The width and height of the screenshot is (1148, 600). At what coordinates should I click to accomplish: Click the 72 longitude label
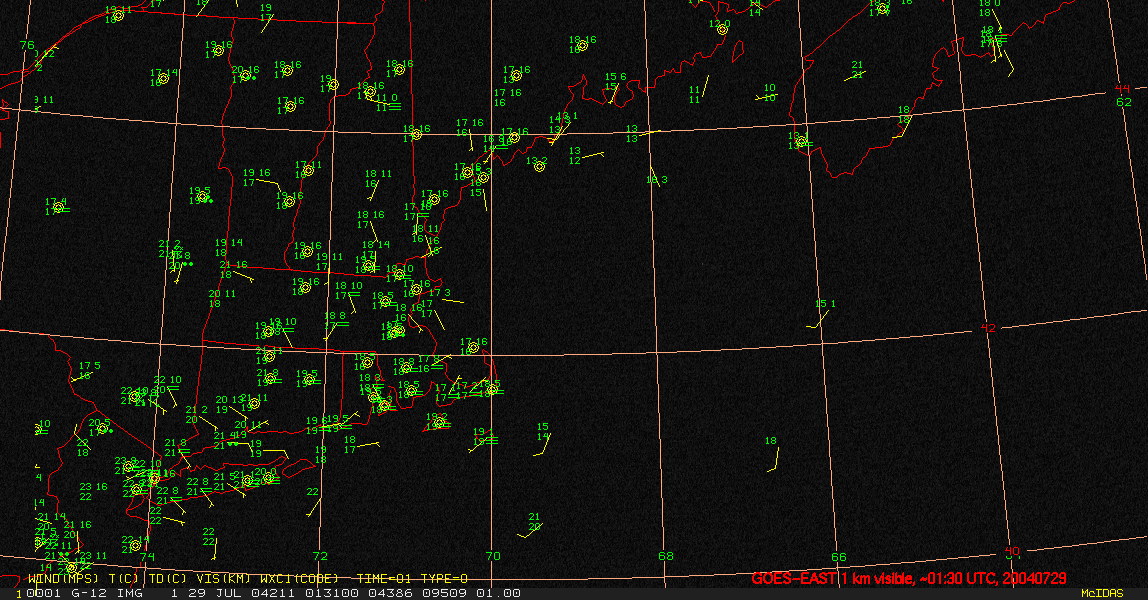tap(320, 556)
